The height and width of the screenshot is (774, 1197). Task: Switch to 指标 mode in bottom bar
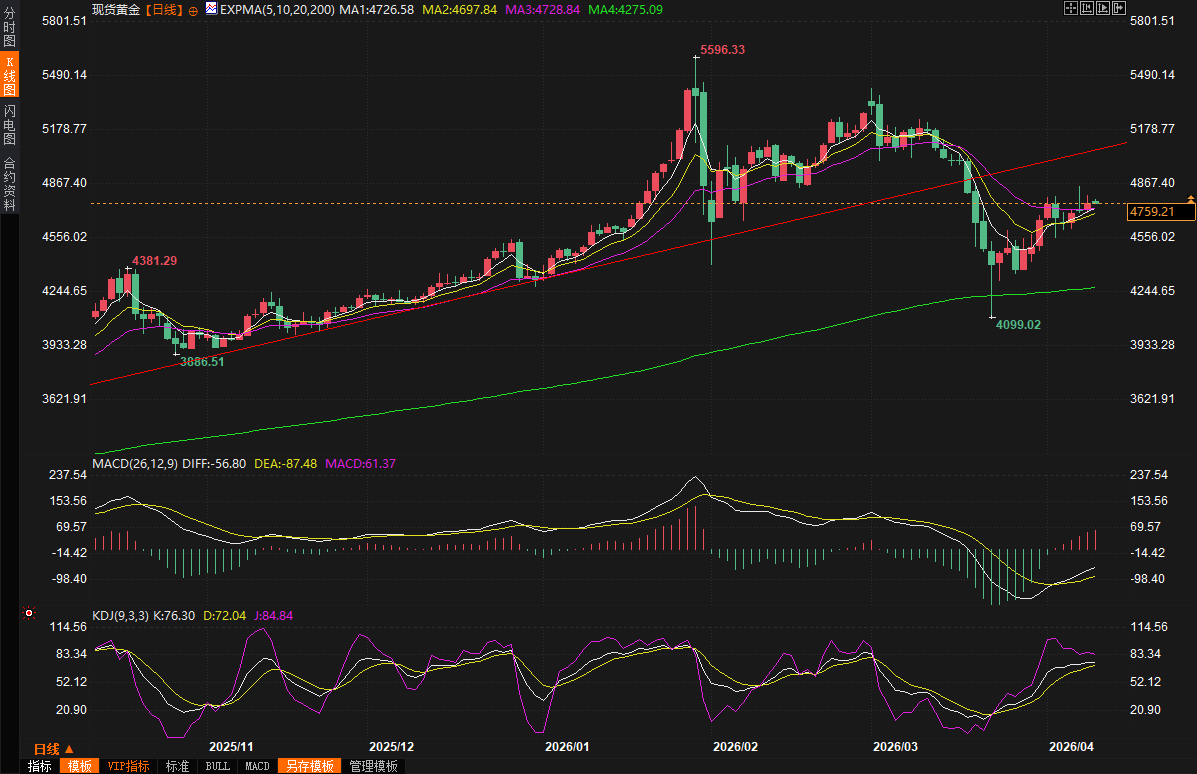(40, 766)
